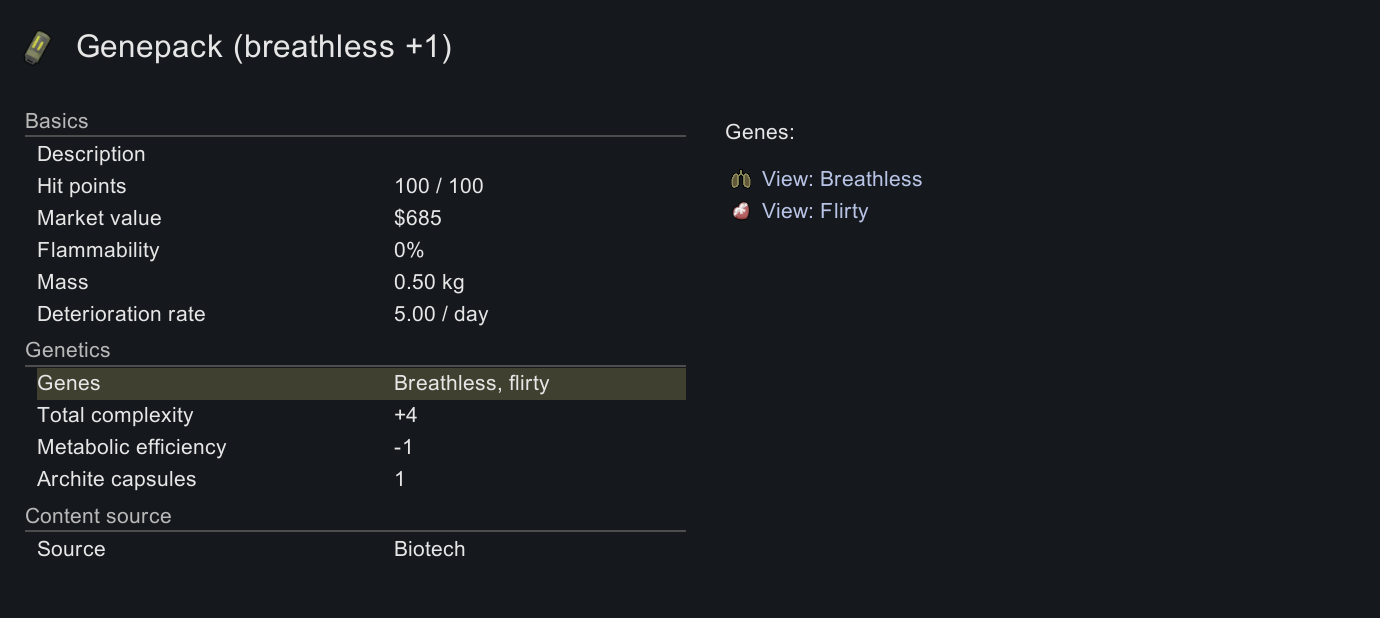Image resolution: width=1380 pixels, height=618 pixels.
Task: Click the Flirty gene icon
Action: [741, 211]
